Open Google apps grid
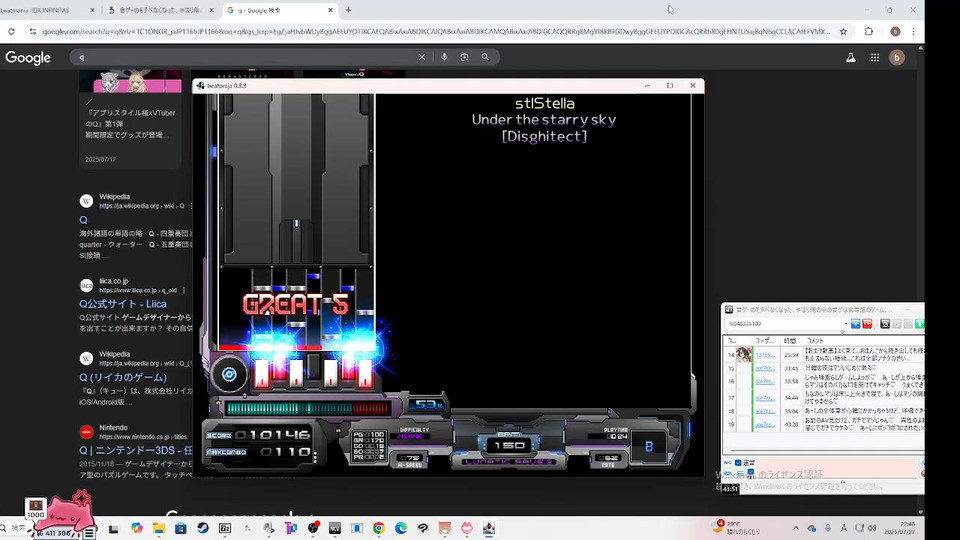The width and height of the screenshot is (960, 540). (874, 58)
